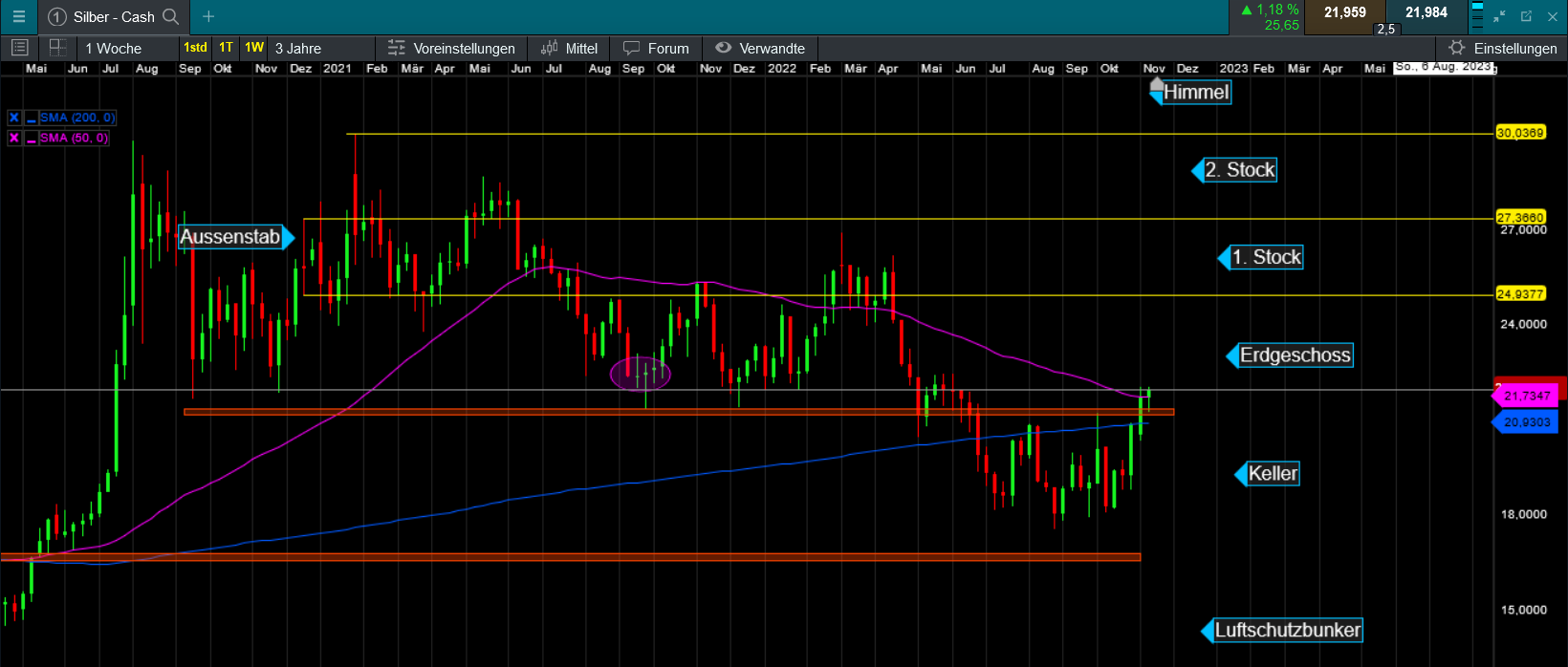
Task: Click the 2,5 spread label
Action: [1386, 29]
